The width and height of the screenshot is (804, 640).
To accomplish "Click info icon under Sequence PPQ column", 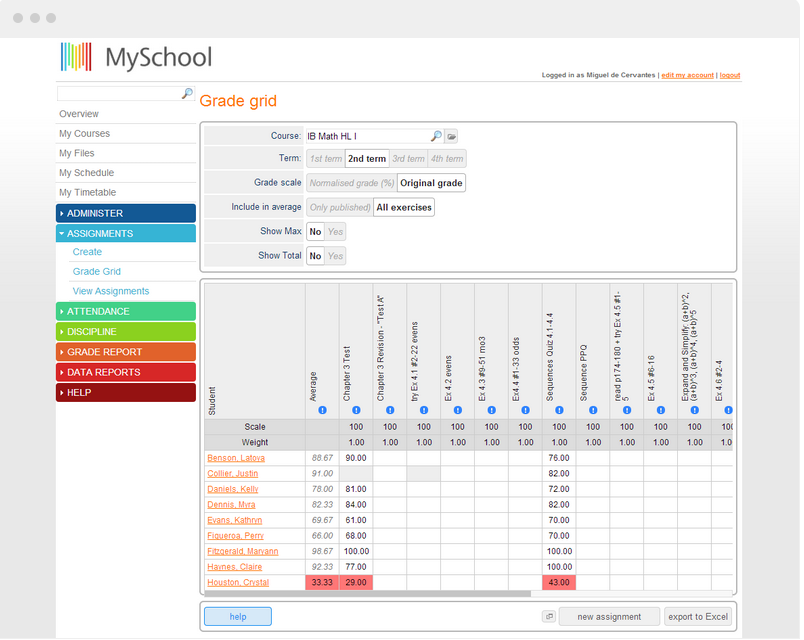I will click(593, 410).
